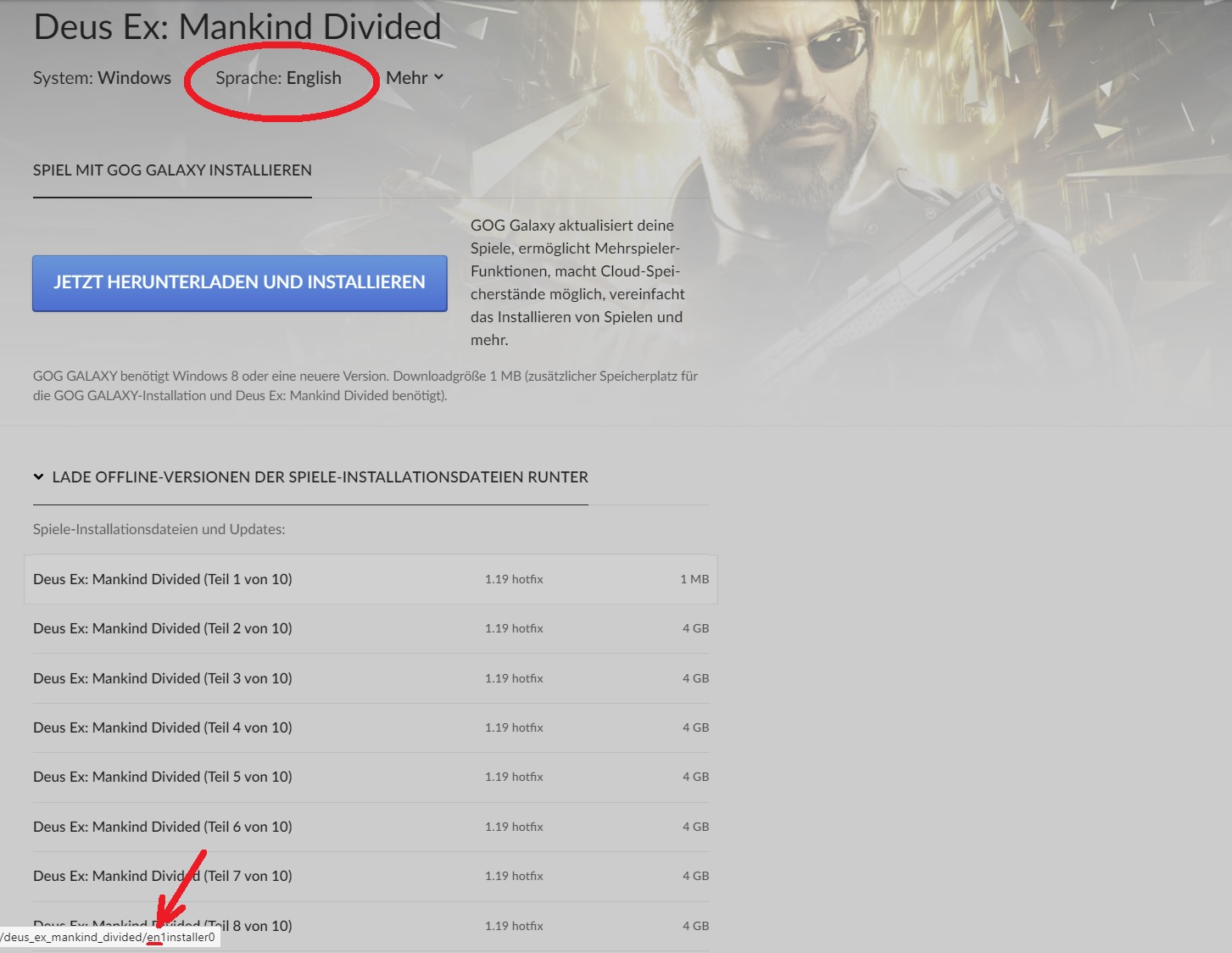Viewport: 1232px width, 953px height.
Task: Click the 4 GB size in Teil 3 row
Action: [x=696, y=678]
